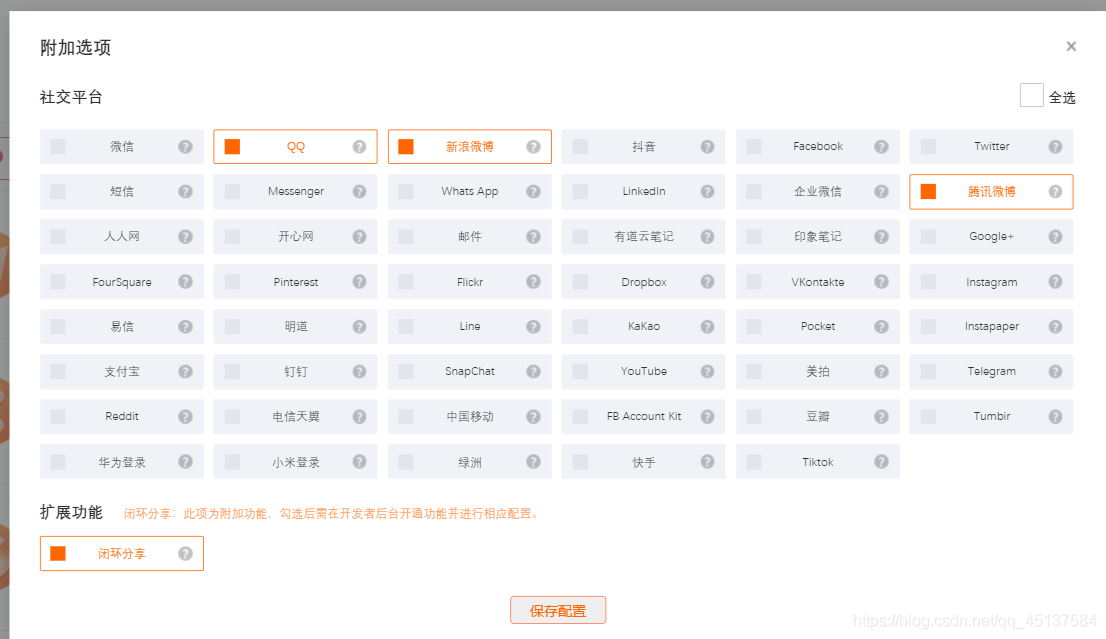Check the Facebook checkbox

click(754, 147)
